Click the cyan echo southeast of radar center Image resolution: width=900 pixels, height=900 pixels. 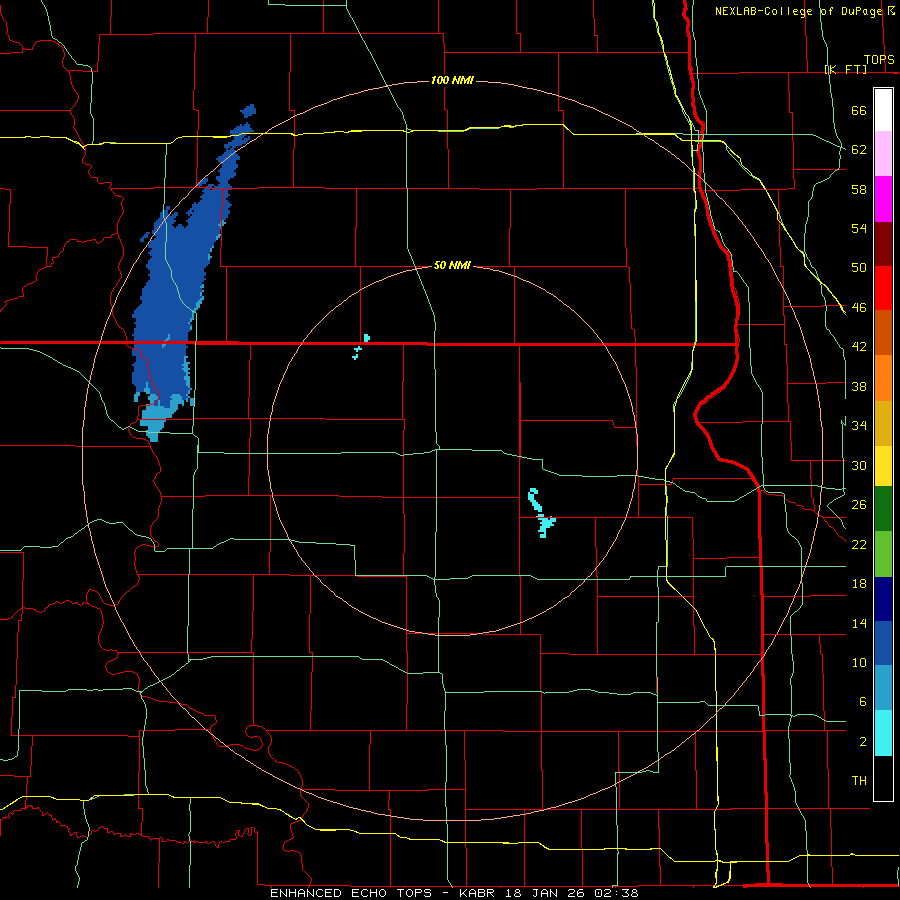[x=541, y=513]
